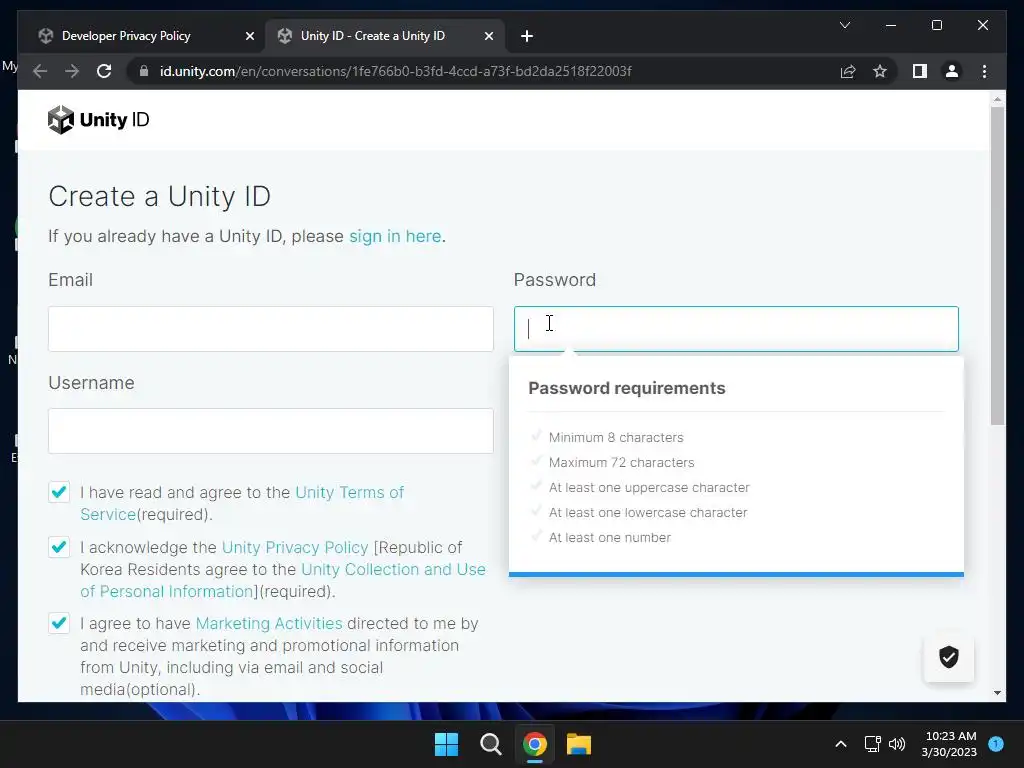Open taskbar Search
1024x768 pixels.
[x=490, y=744]
